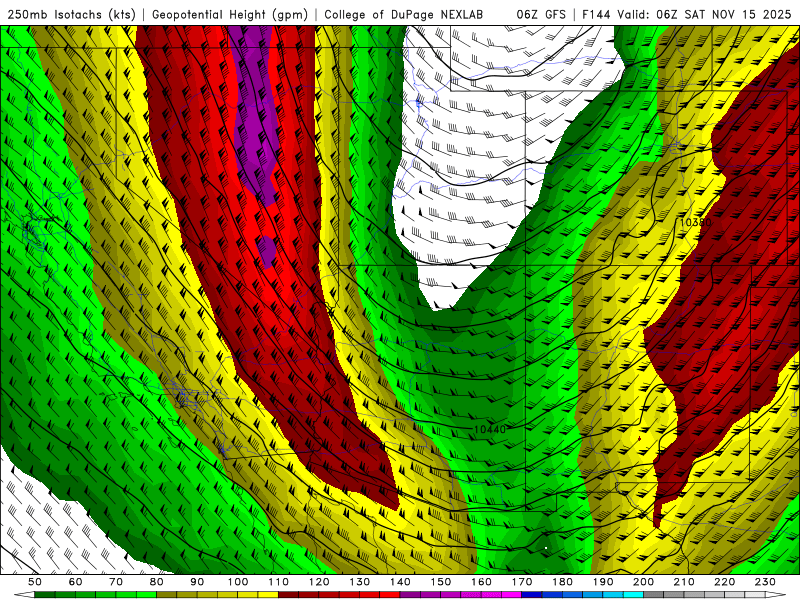
Task: Click the 10380 height contour label
Action: [695, 222]
